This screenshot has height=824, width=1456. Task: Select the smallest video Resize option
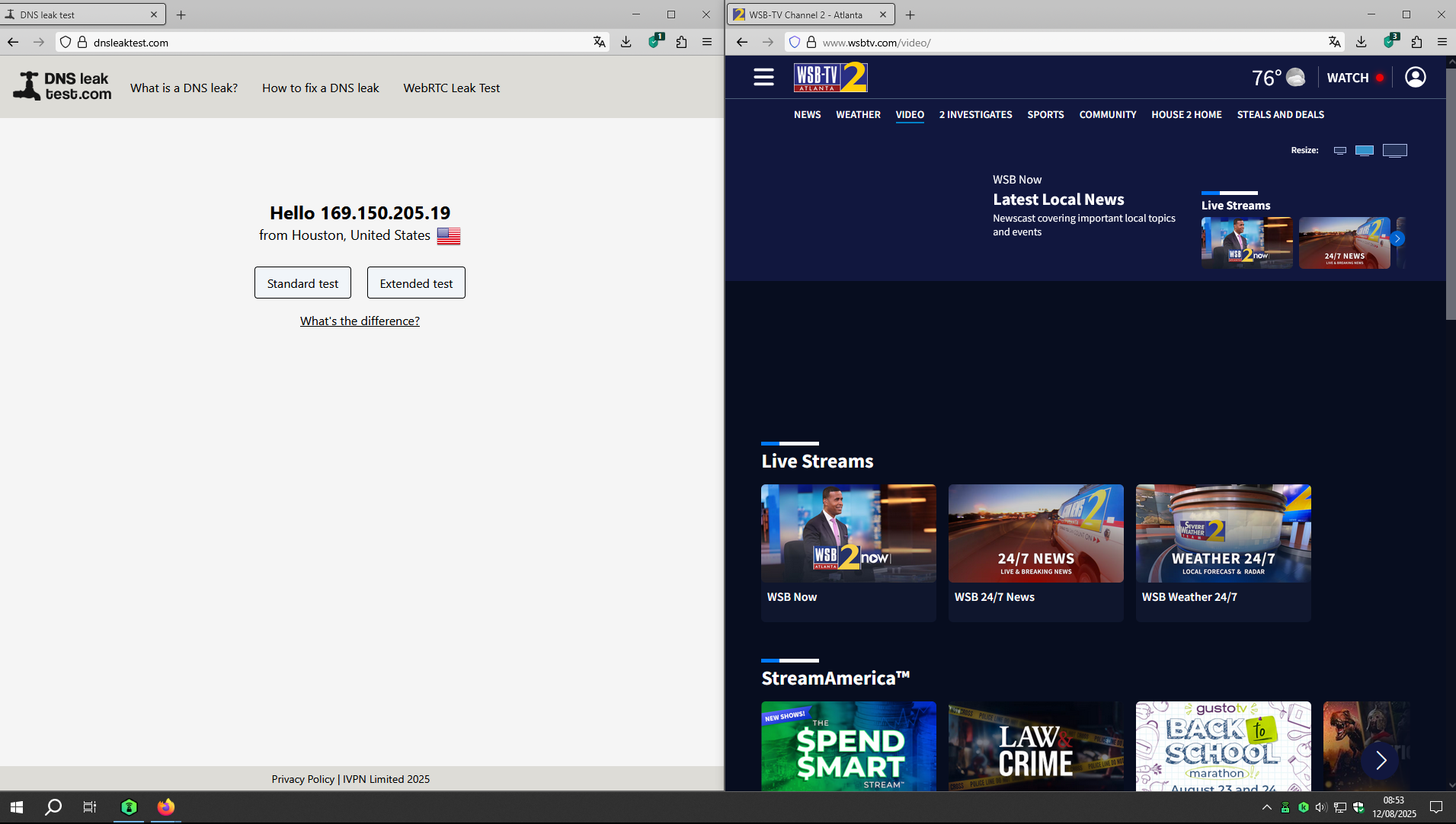point(1340,151)
